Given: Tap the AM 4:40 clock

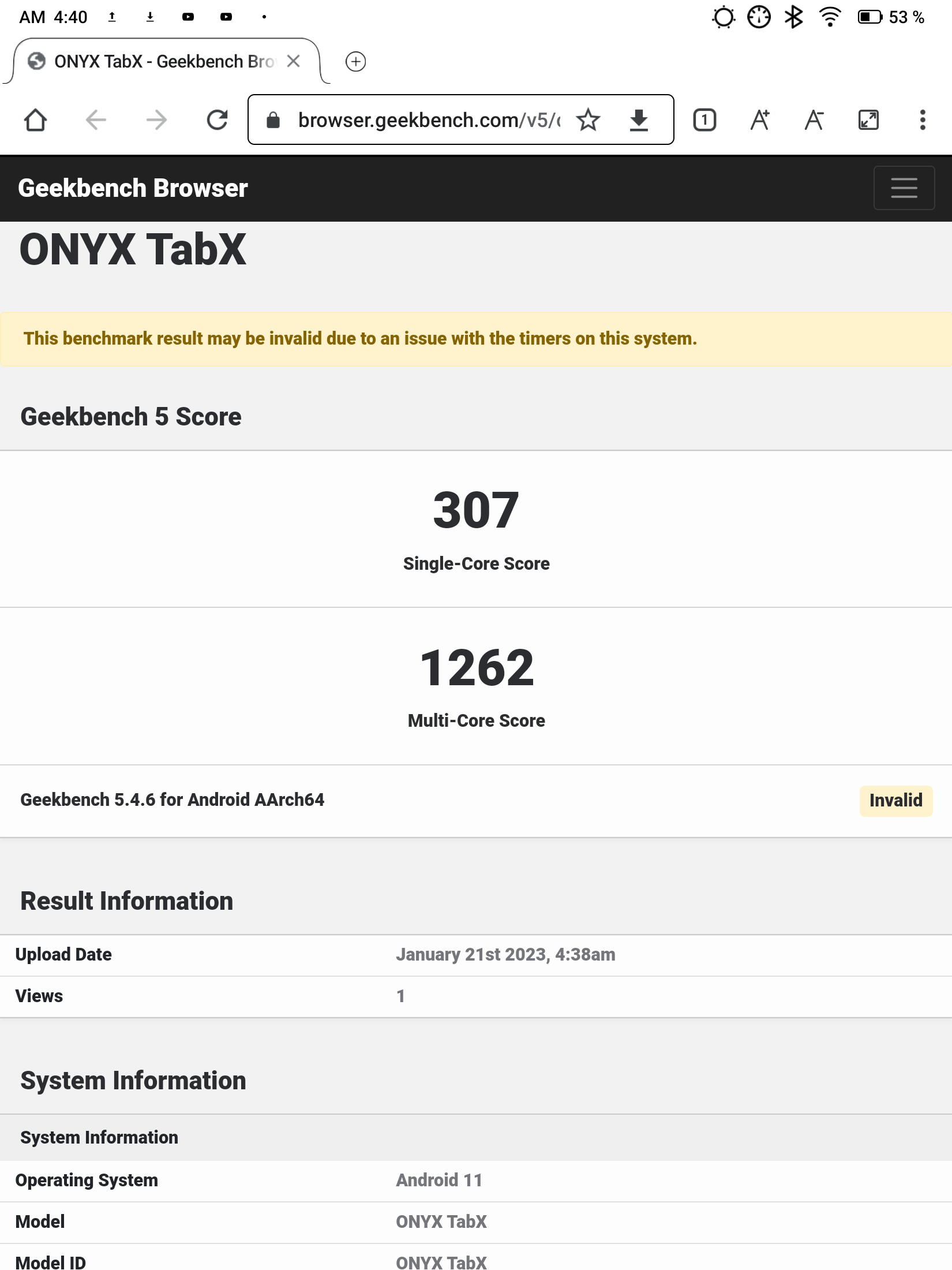Looking at the screenshot, I should coord(53,17).
